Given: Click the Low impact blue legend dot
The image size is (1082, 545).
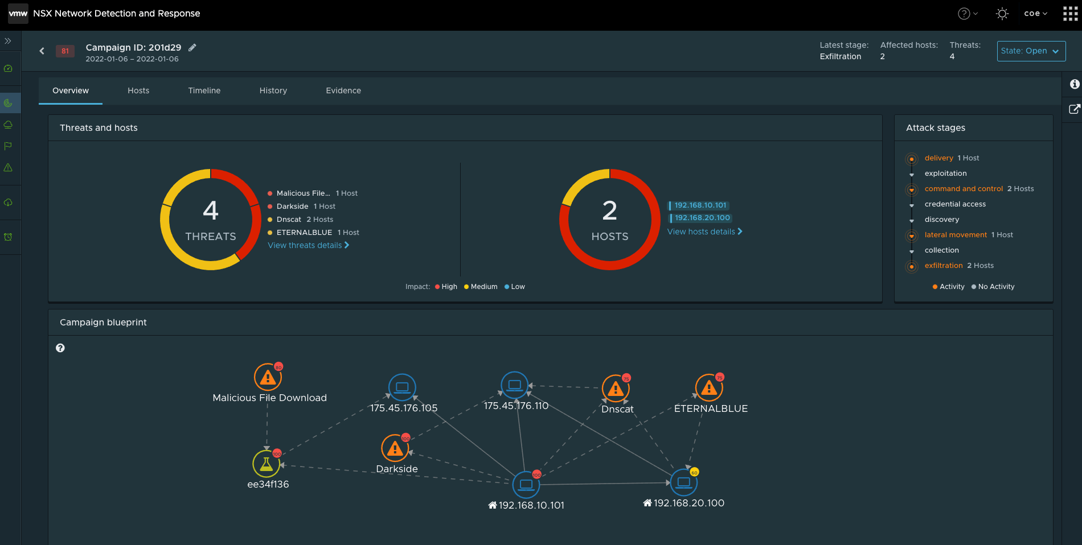Looking at the screenshot, I should pyautogui.click(x=506, y=286).
